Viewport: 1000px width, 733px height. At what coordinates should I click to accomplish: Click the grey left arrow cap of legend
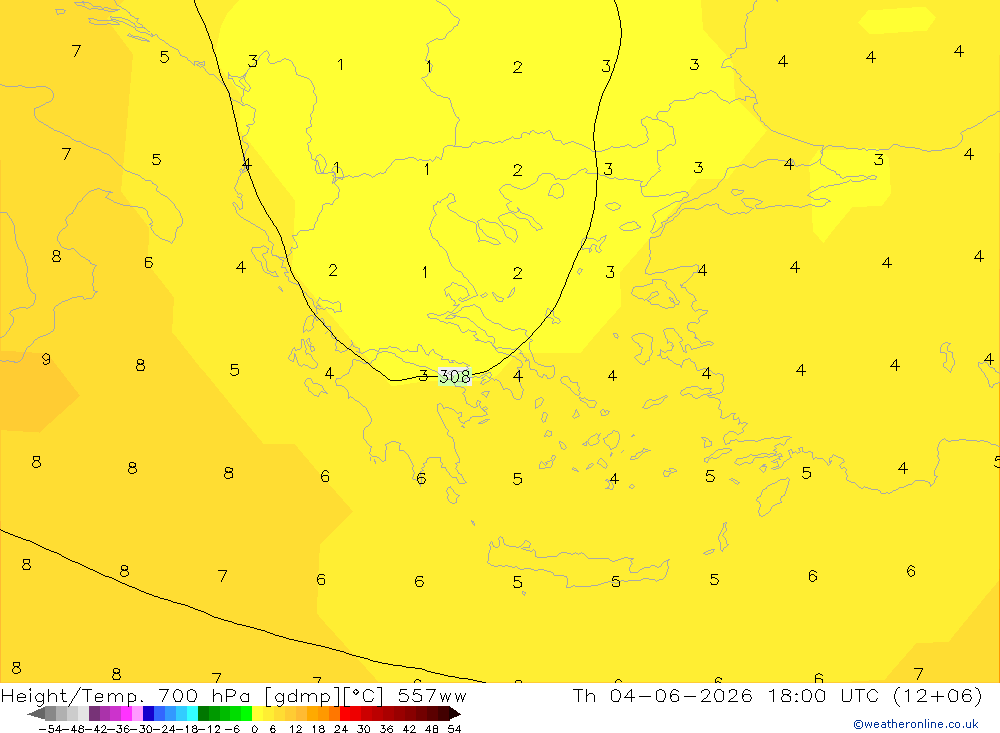pos(36,714)
